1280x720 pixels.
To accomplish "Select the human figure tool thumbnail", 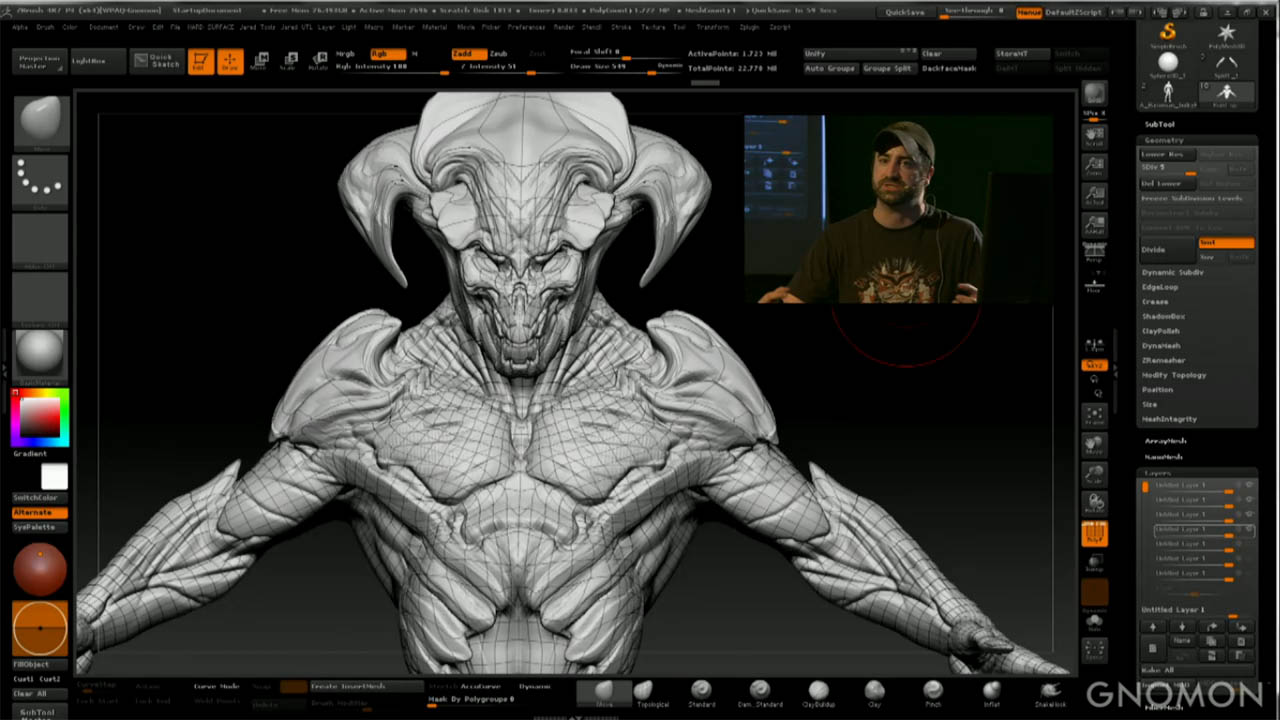I will (x=1167, y=96).
